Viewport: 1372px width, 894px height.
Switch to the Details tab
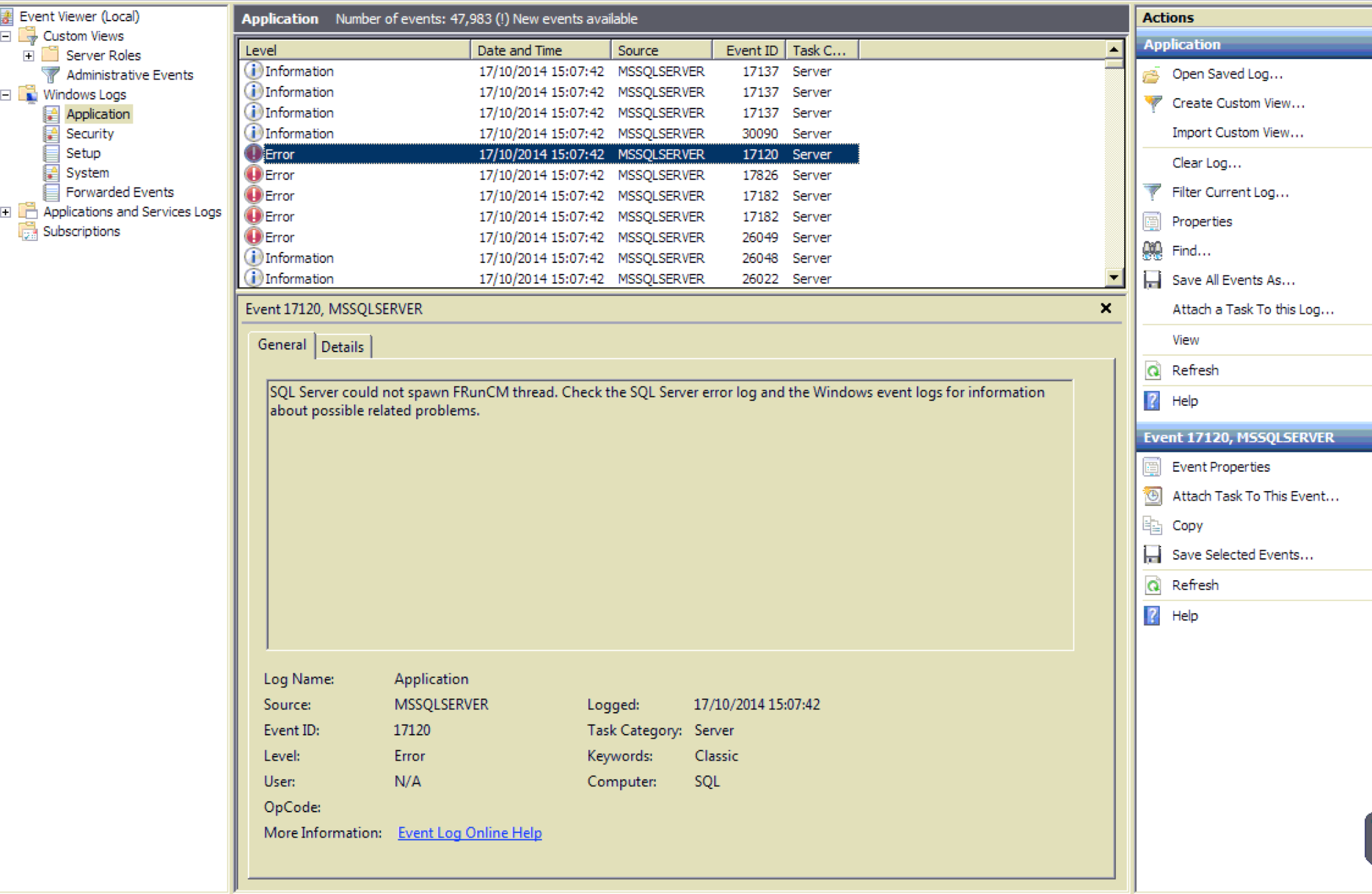tap(343, 347)
